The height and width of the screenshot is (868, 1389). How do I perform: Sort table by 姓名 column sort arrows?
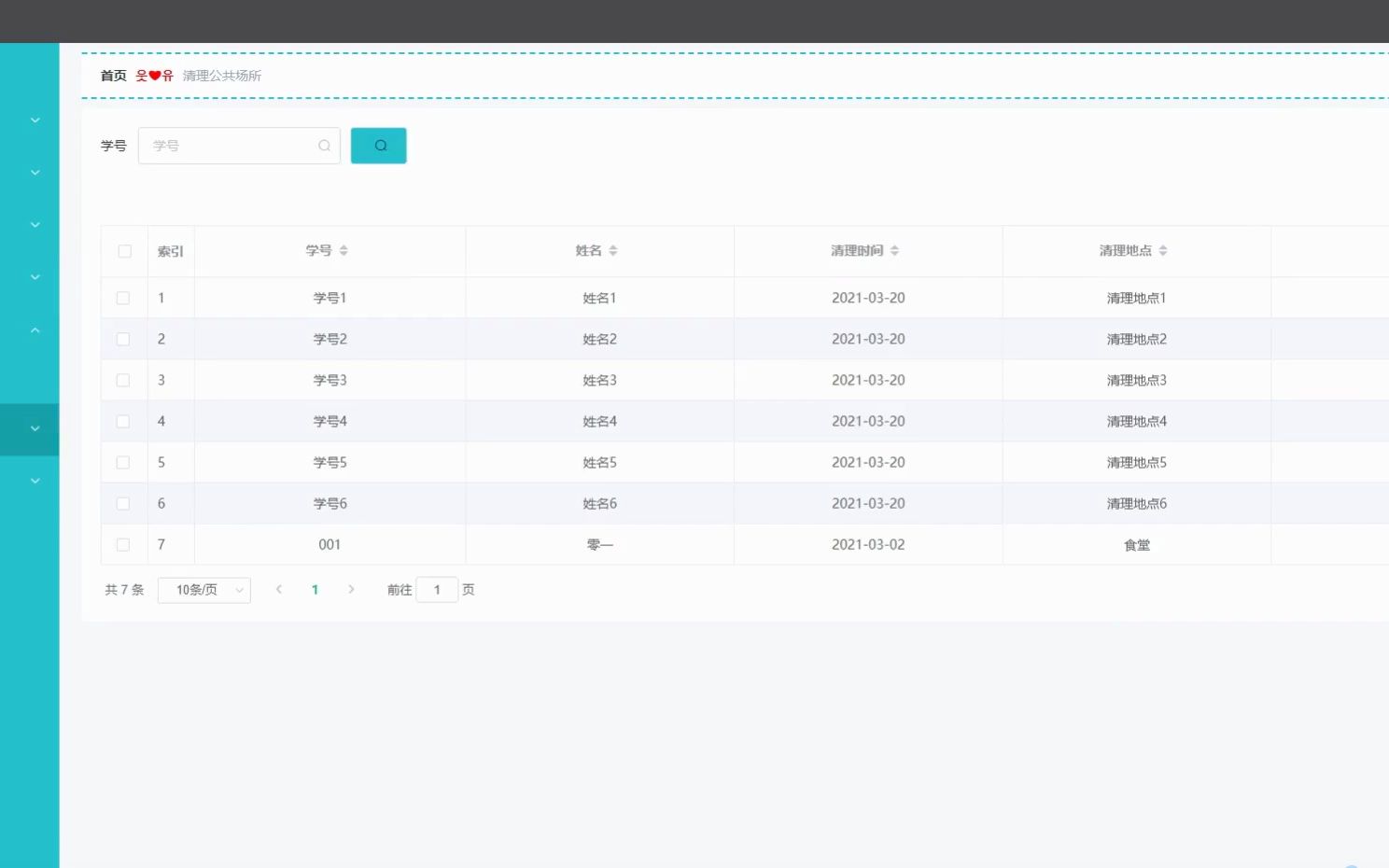613,250
